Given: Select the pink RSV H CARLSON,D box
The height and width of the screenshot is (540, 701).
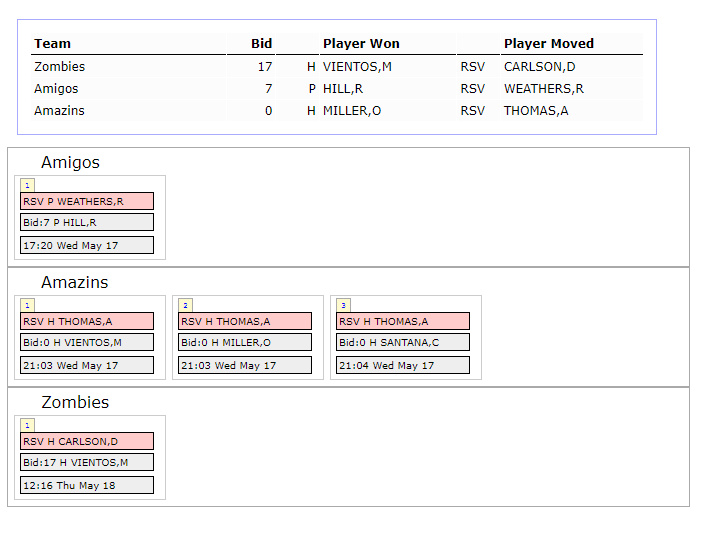Looking at the screenshot, I should click(87, 441).
